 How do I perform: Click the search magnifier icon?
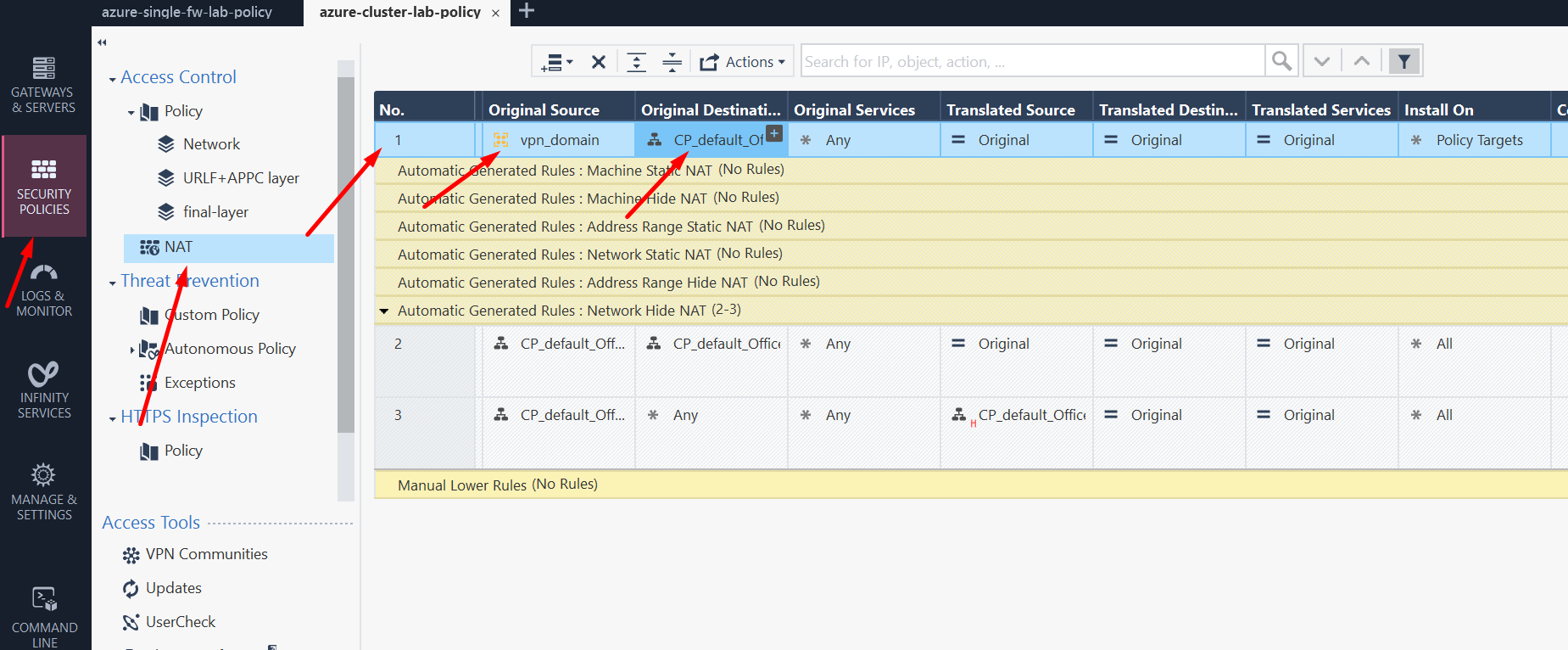[1281, 61]
